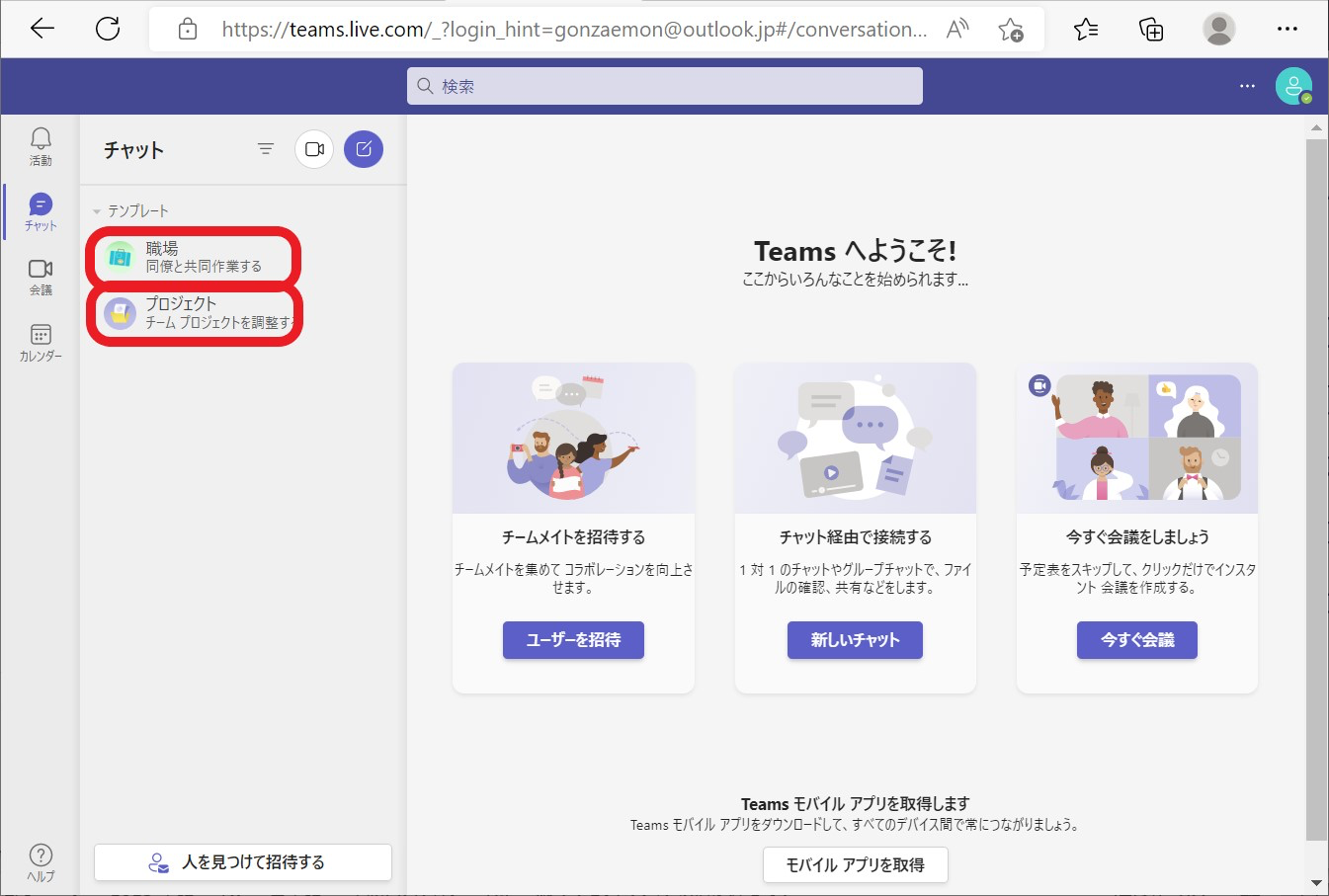Click the video camera Meet now icon

click(314, 149)
